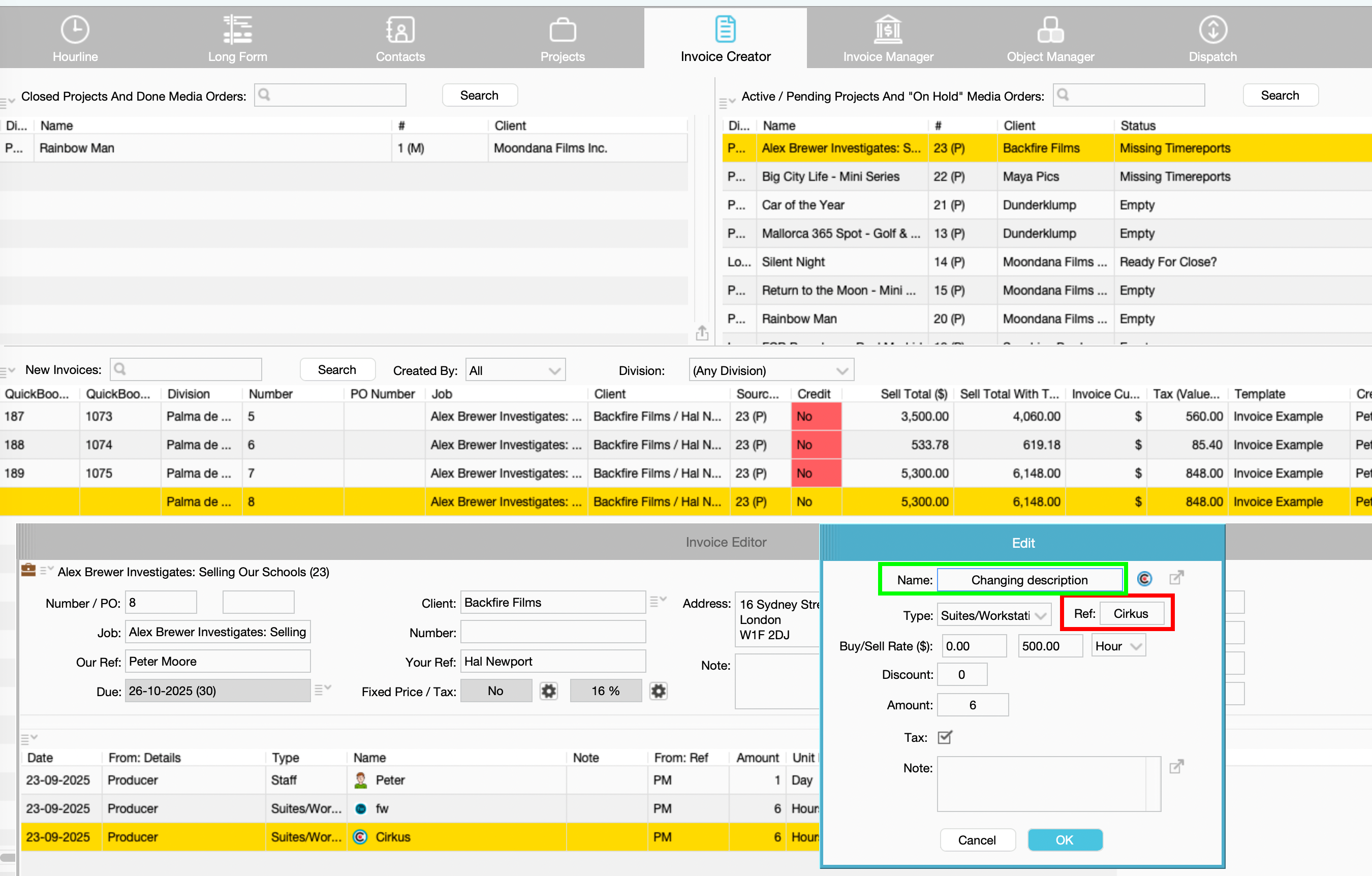The width and height of the screenshot is (1372, 876).
Task: Click Cancel in the Edit dialog
Action: tap(977, 839)
